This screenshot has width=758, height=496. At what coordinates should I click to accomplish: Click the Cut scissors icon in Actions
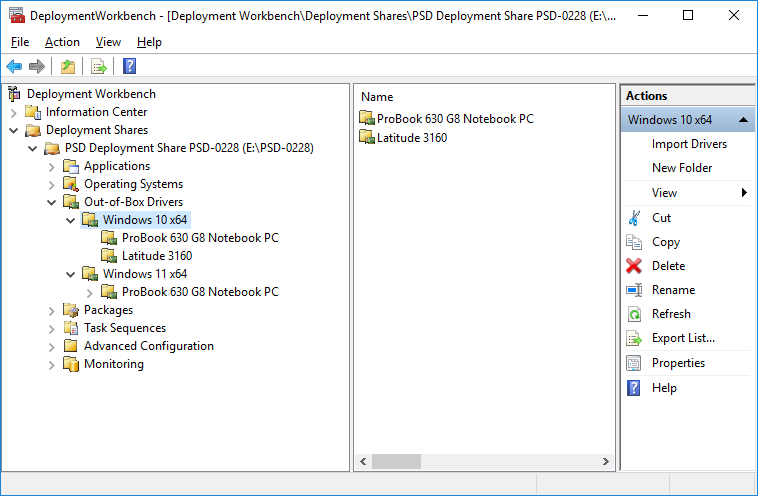634,218
